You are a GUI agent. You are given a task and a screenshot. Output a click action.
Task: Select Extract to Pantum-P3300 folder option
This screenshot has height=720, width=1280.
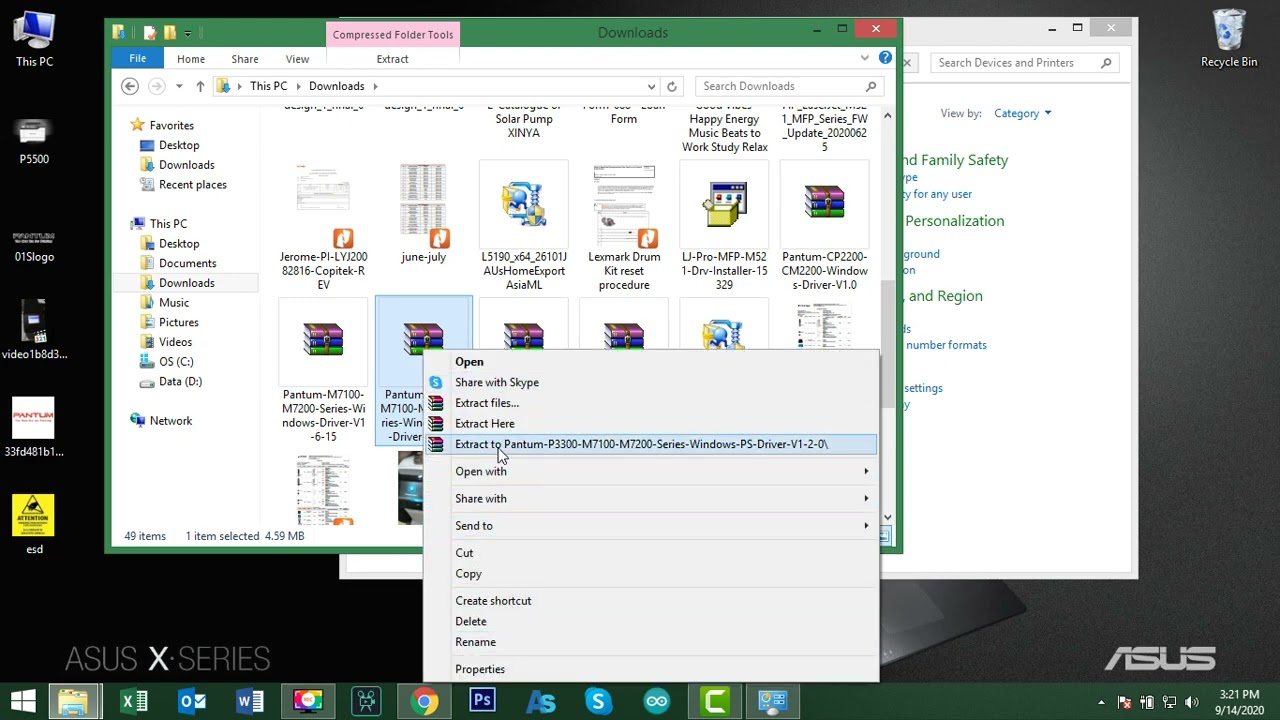[x=651, y=444]
